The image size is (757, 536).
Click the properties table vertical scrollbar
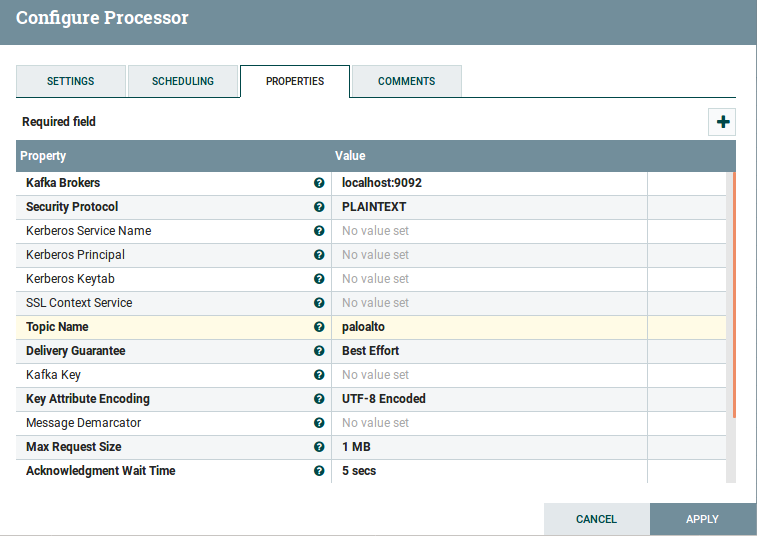[734, 295]
